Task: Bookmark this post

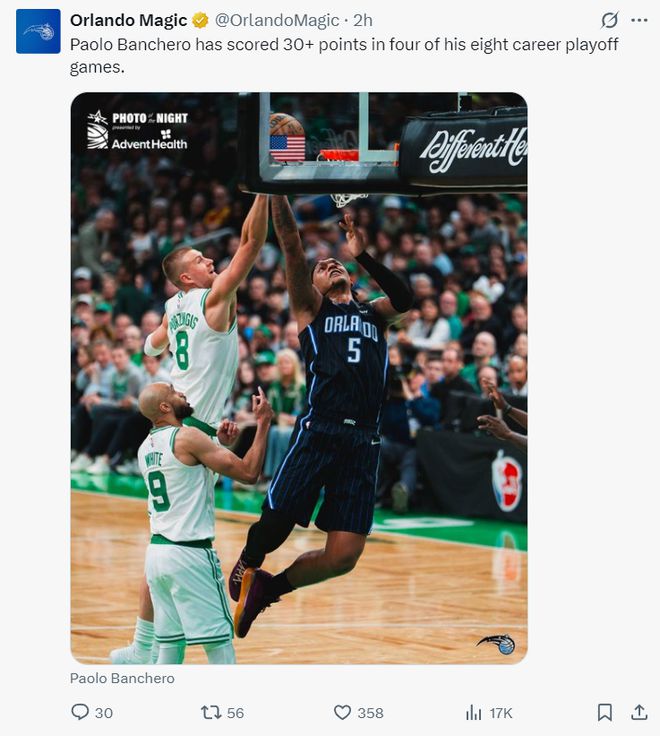Action: 605,713
